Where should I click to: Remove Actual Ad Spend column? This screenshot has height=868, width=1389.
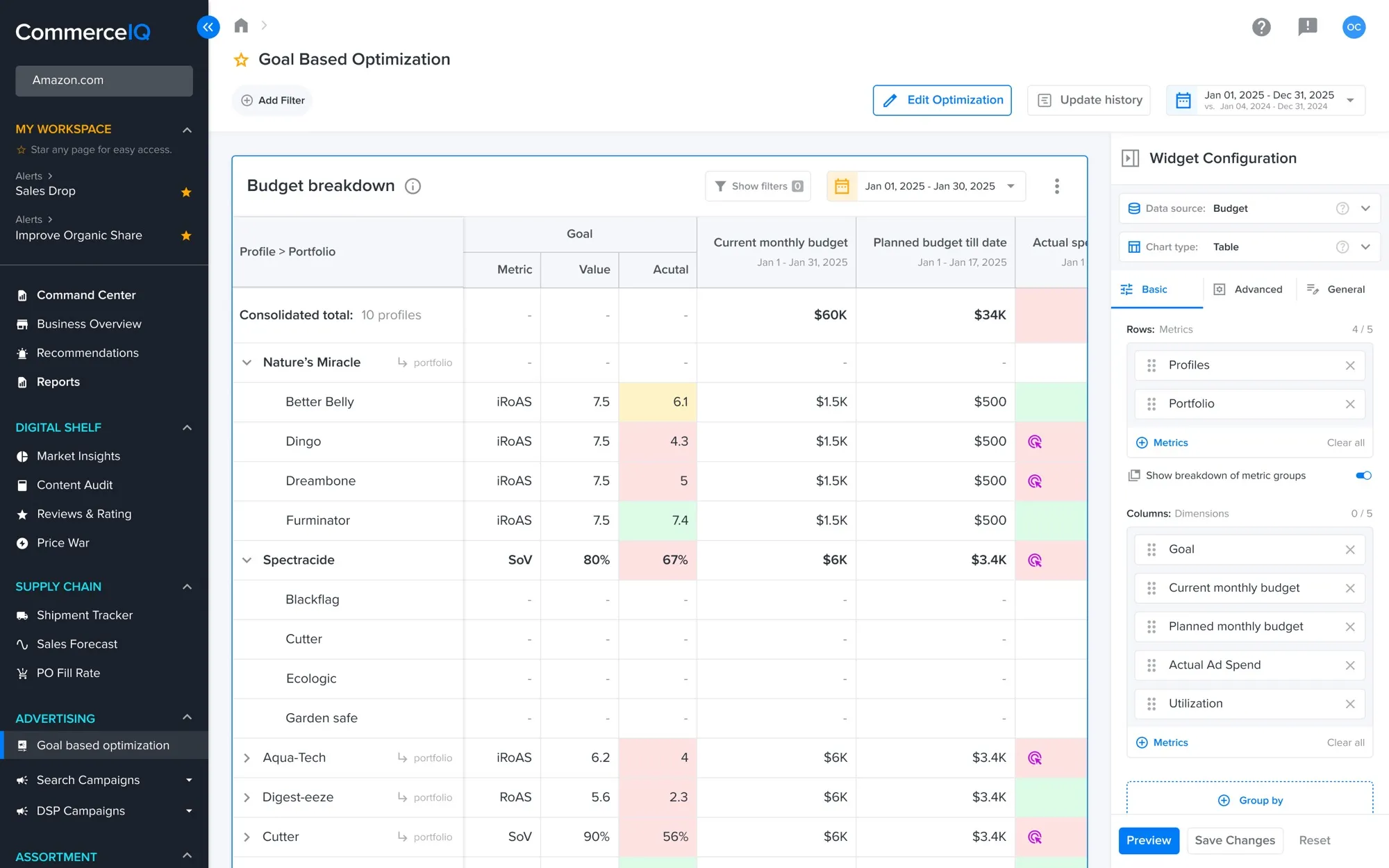pos(1350,665)
